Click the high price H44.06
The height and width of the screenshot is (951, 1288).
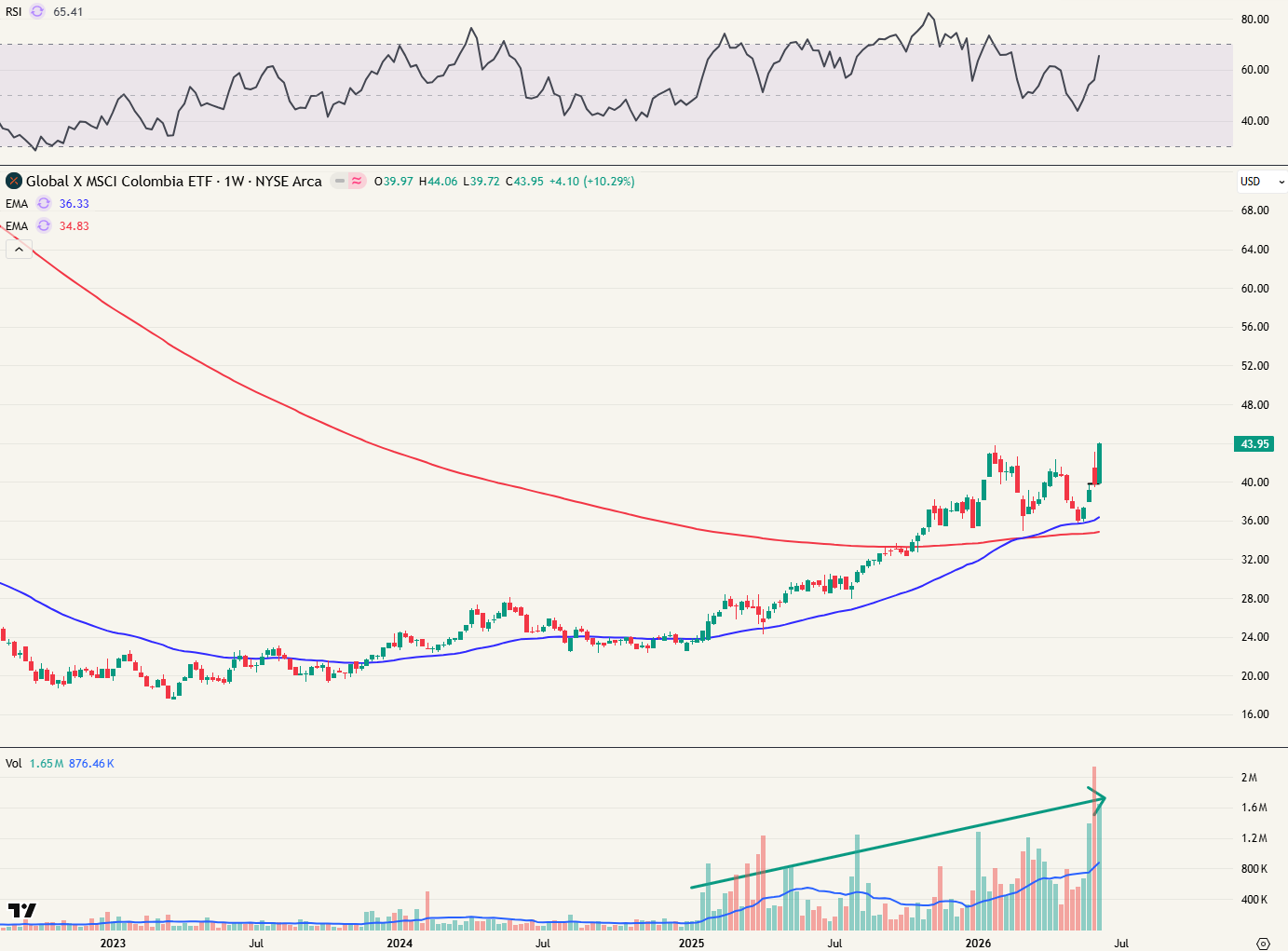click(x=439, y=182)
